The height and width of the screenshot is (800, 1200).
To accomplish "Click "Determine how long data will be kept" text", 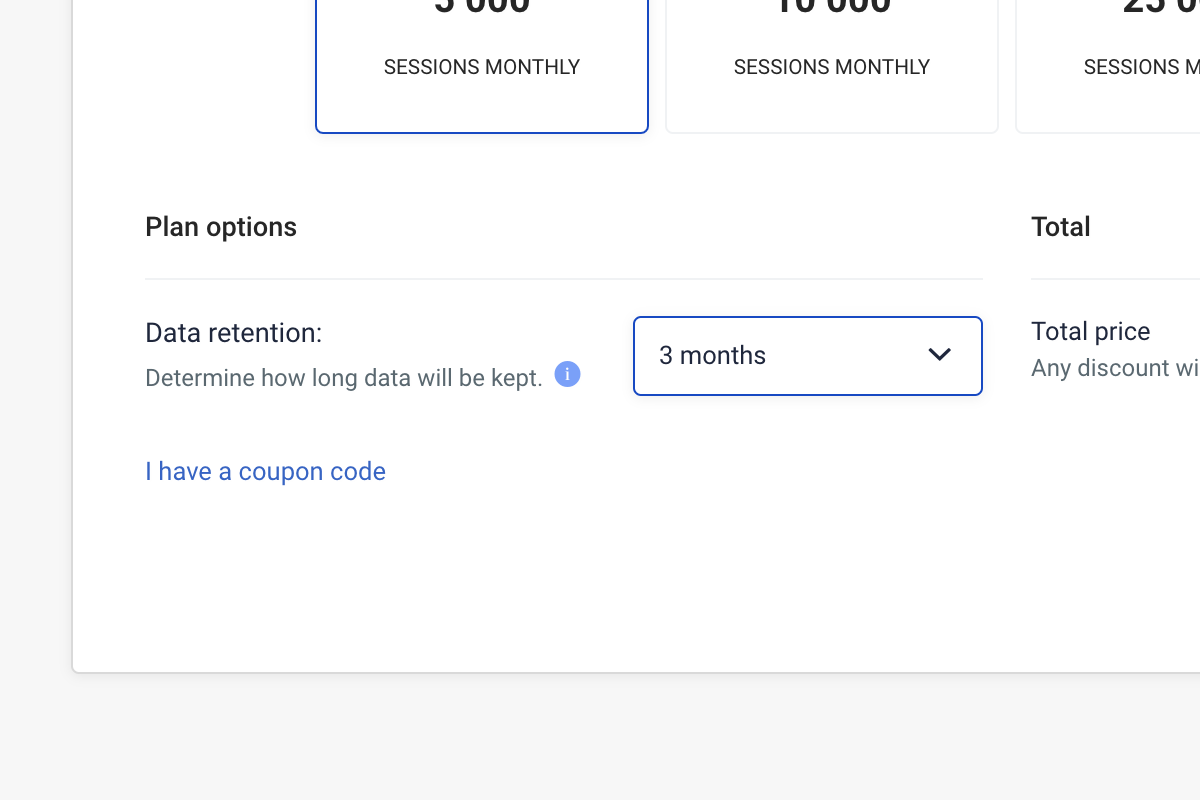I will pos(343,378).
